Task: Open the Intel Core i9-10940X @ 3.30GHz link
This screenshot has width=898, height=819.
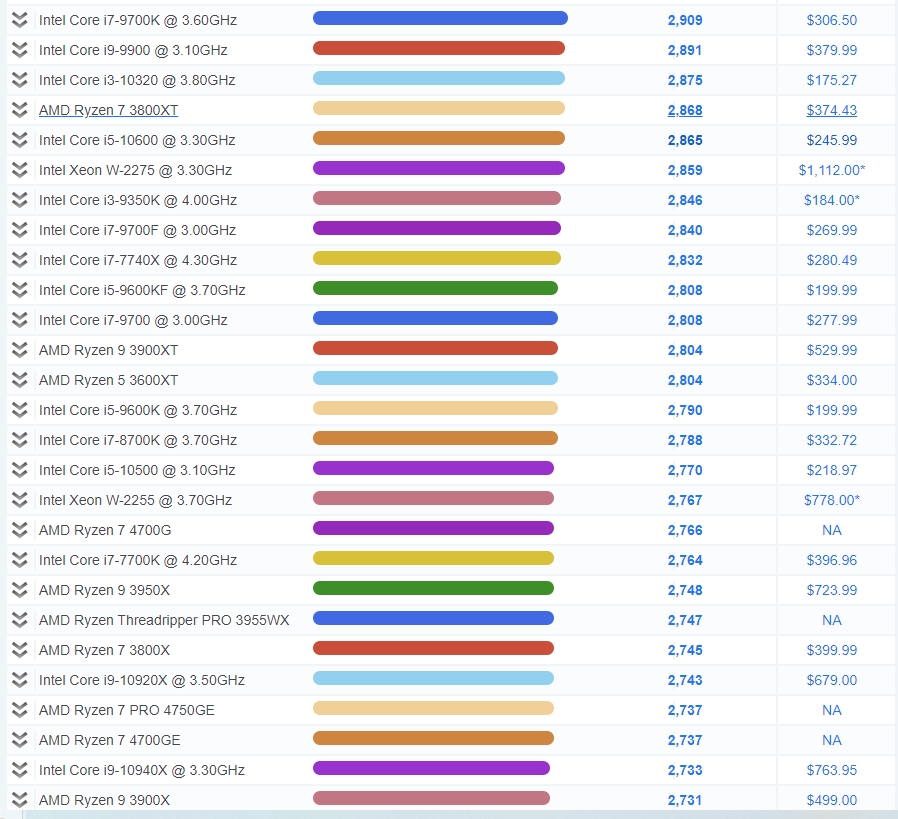Action: (141, 770)
